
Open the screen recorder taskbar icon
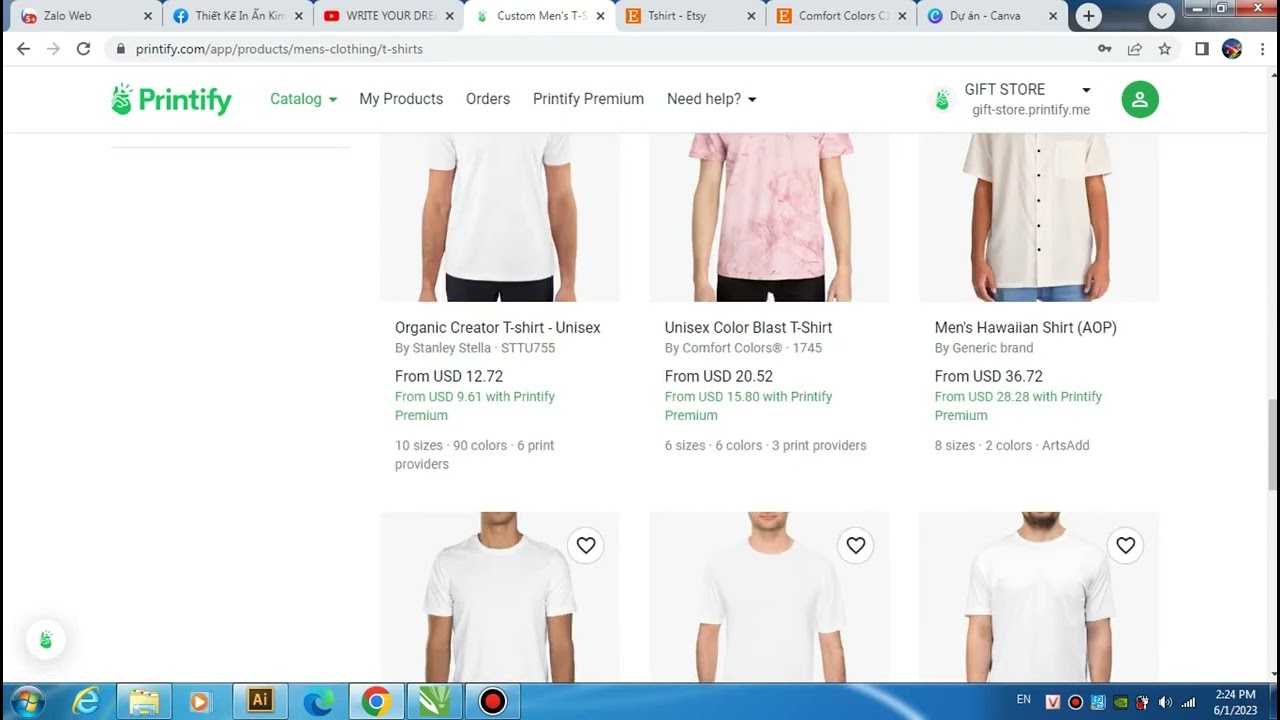click(x=492, y=702)
